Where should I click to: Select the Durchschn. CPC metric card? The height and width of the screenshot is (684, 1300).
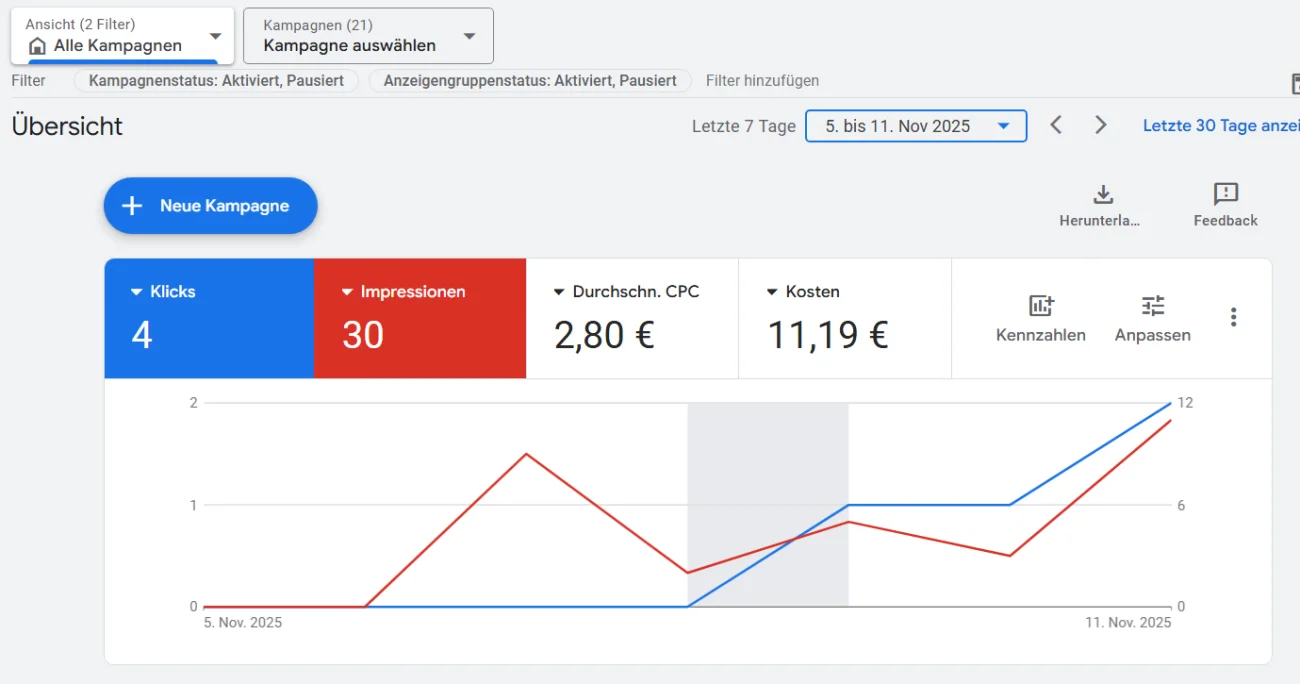pyautogui.click(x=632, y=319)
